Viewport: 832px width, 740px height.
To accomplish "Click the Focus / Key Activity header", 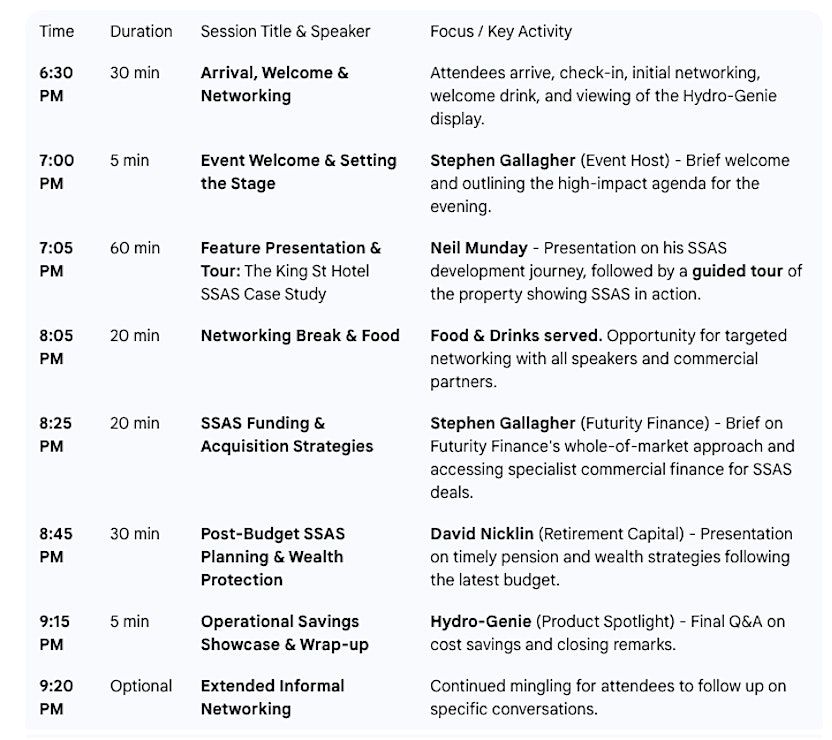I will (500, 31).
